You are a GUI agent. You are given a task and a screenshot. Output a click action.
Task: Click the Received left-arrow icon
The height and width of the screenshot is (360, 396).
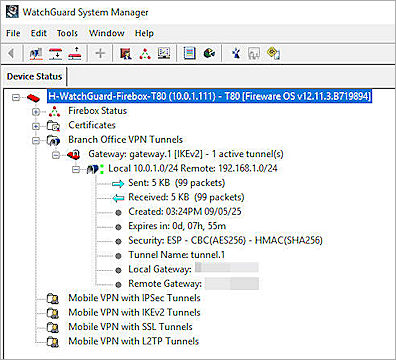tap(118, 198)
